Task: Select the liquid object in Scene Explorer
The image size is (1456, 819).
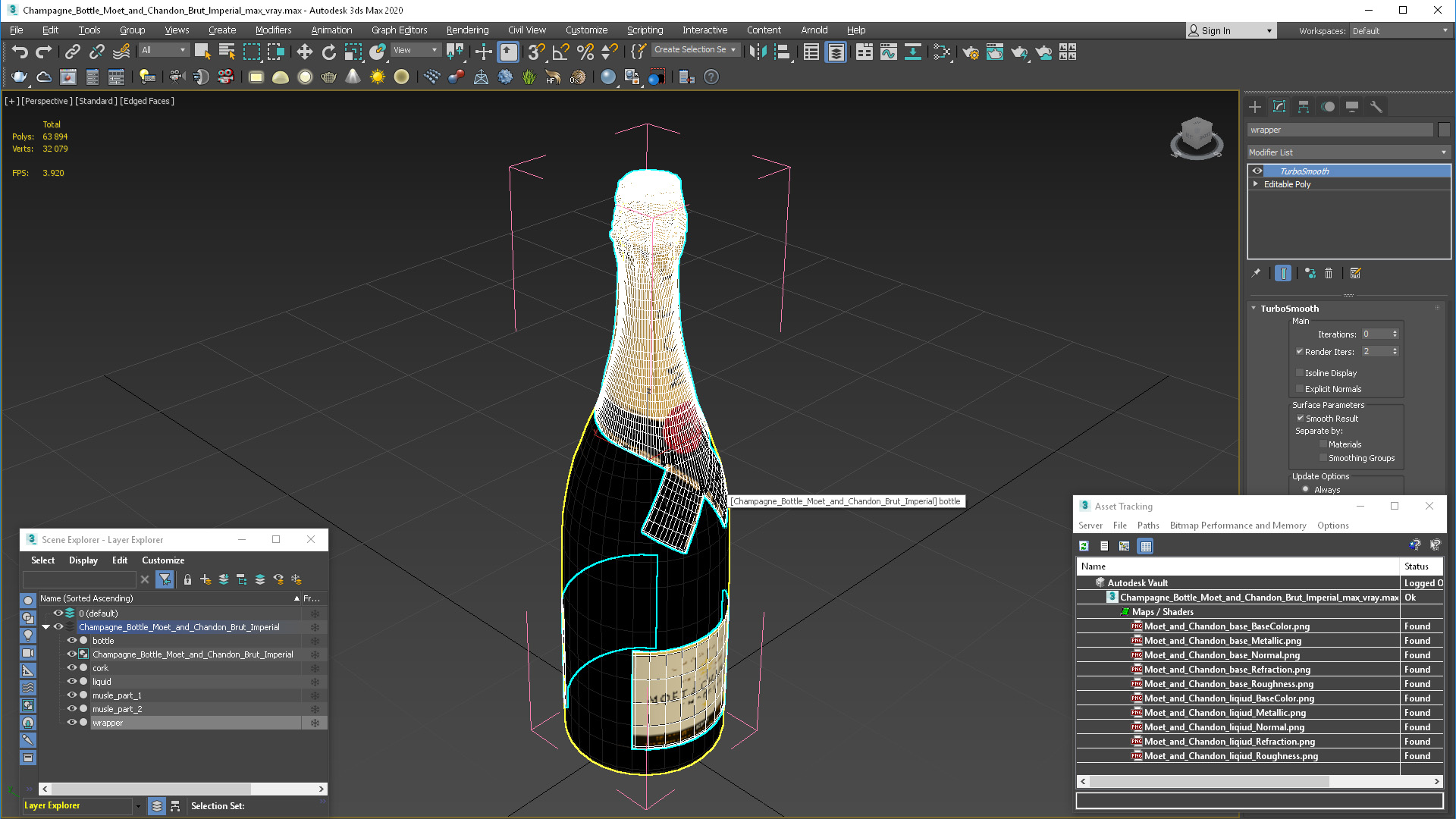Action: 102,682
